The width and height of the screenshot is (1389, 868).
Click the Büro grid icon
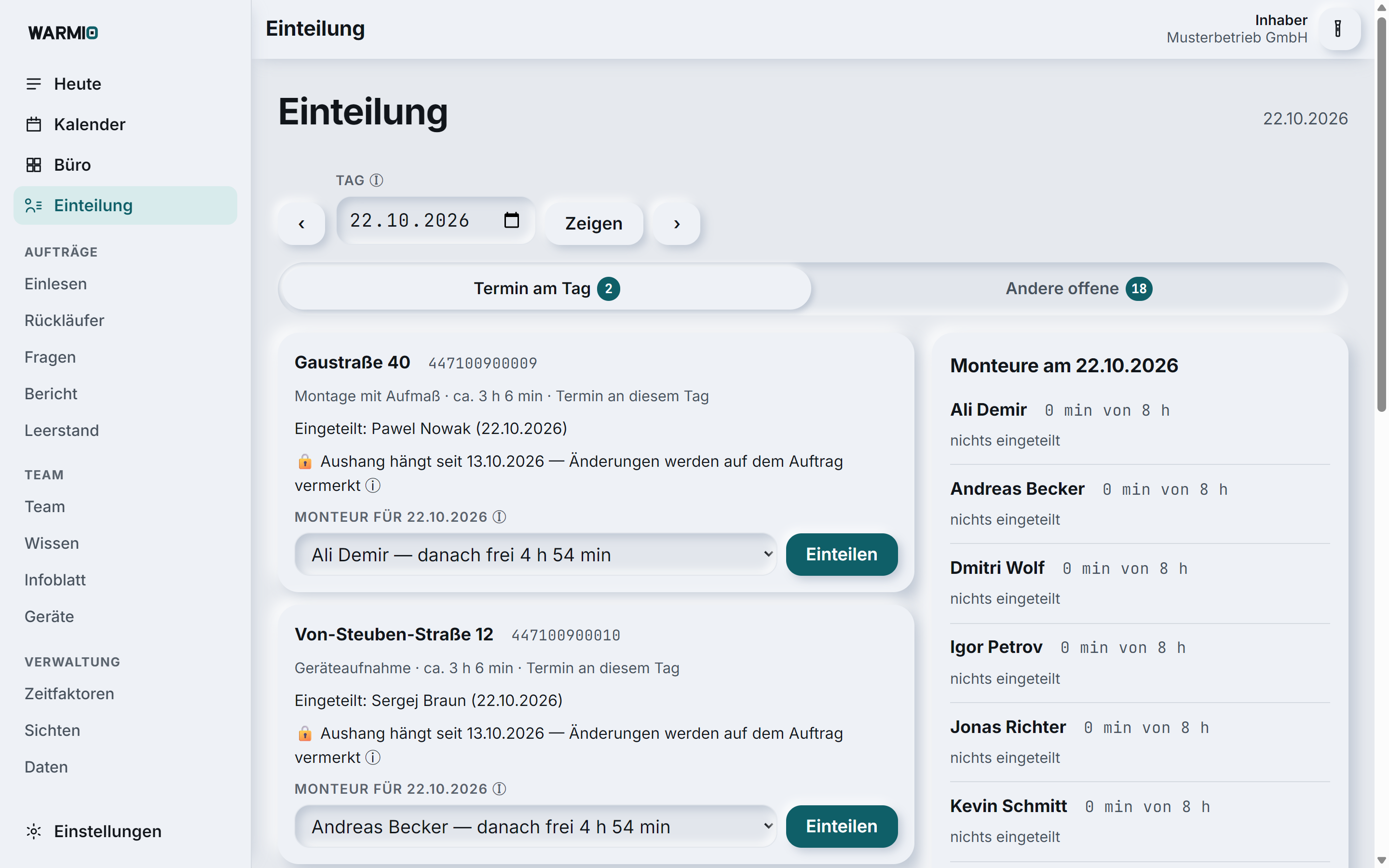[x=34, y=165]
